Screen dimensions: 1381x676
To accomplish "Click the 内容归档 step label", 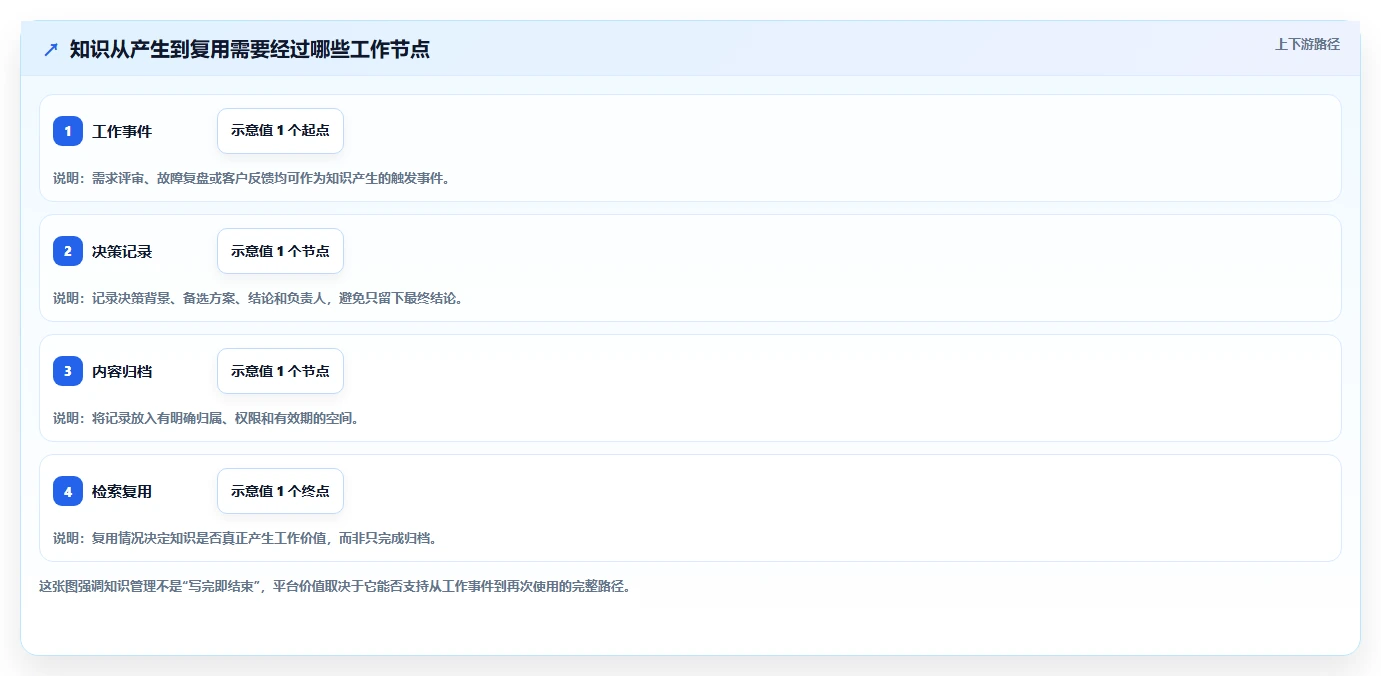I will tap(122, 371).
